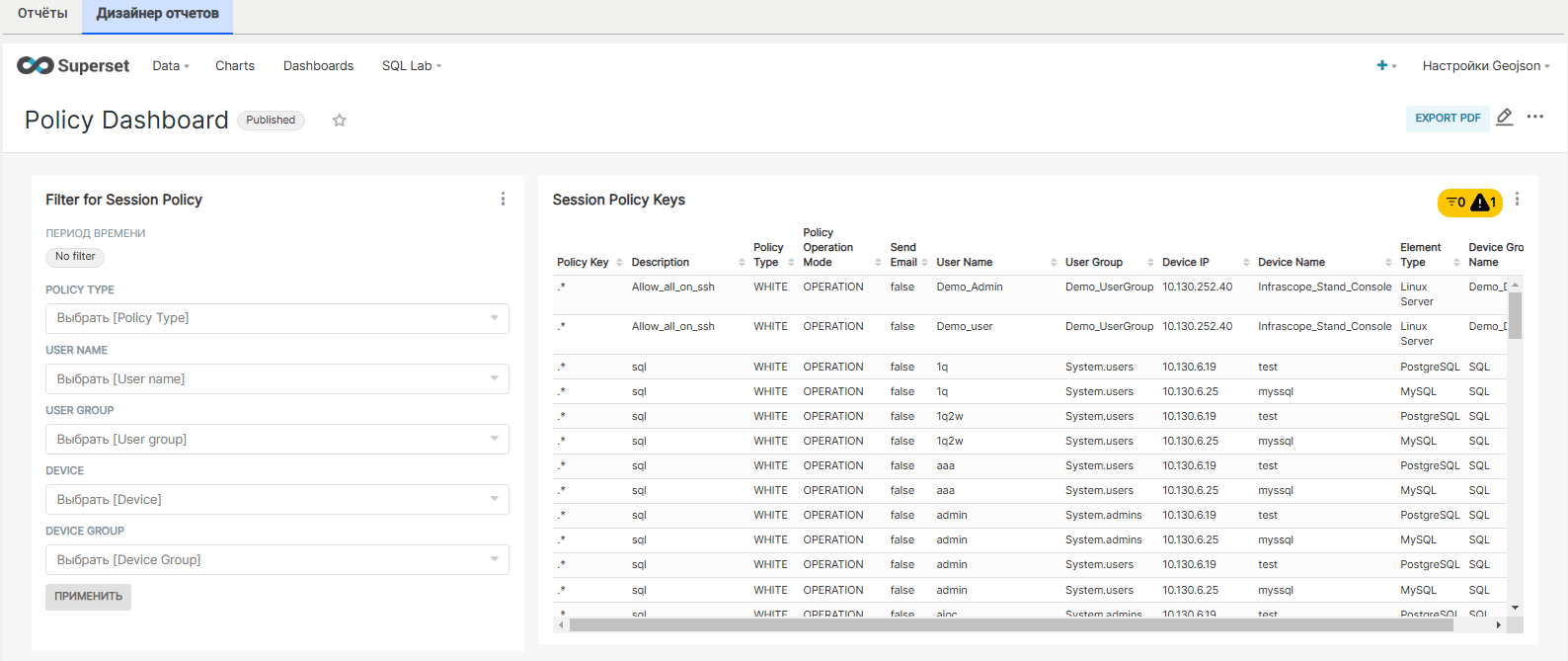Click the table's vertical scrollbar thumb
1568x661 pixels.
1515,315
